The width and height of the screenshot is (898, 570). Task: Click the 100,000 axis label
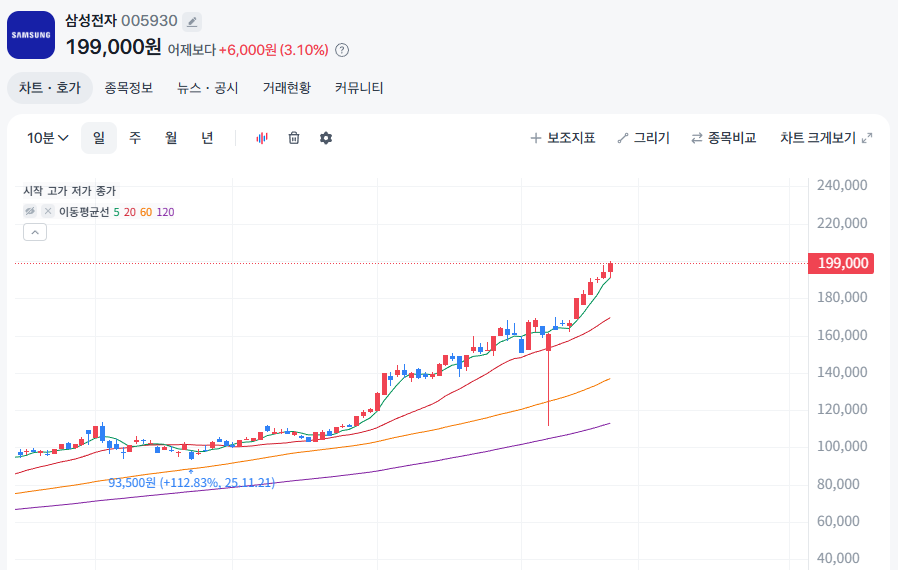point(842,446)
